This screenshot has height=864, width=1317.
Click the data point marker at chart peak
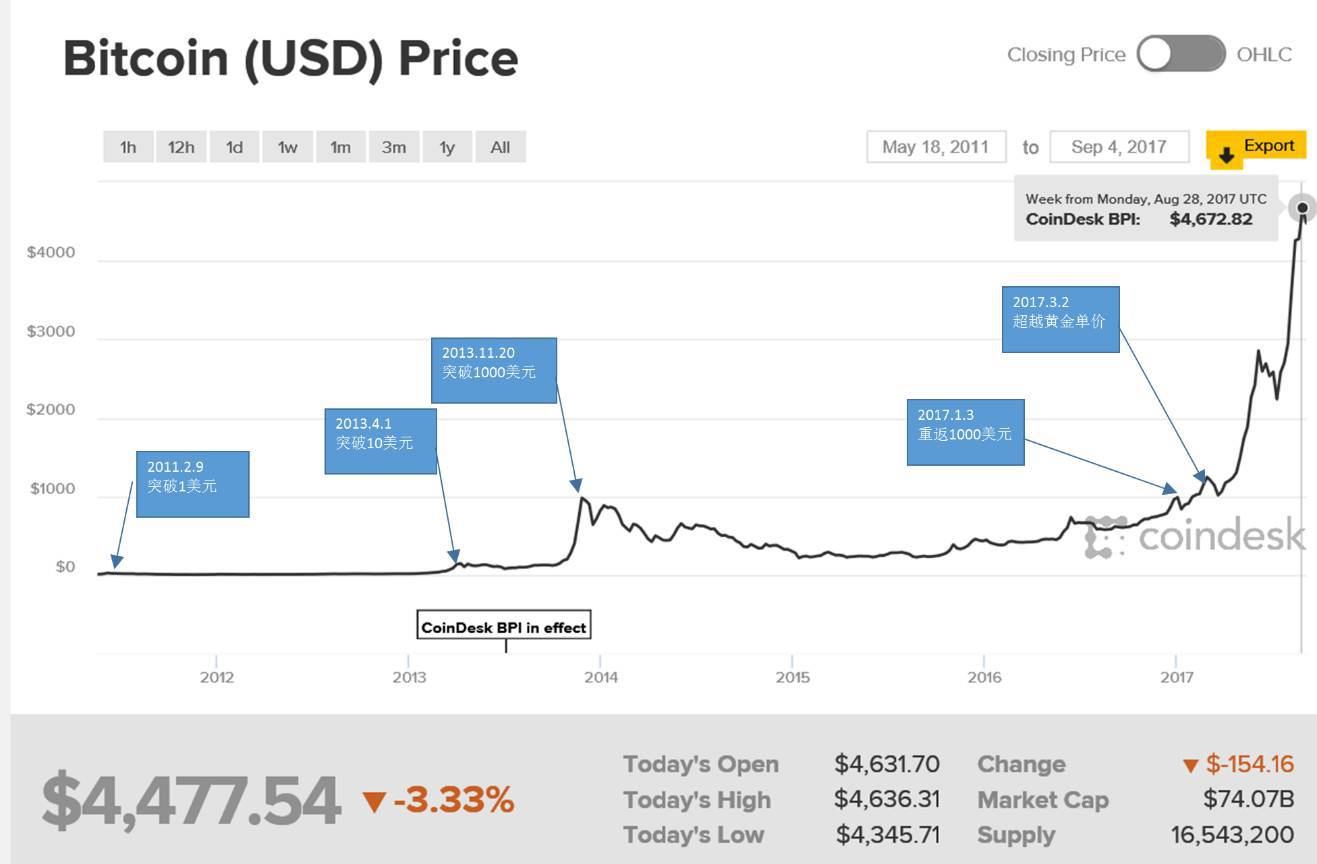tap(1302, 208)
